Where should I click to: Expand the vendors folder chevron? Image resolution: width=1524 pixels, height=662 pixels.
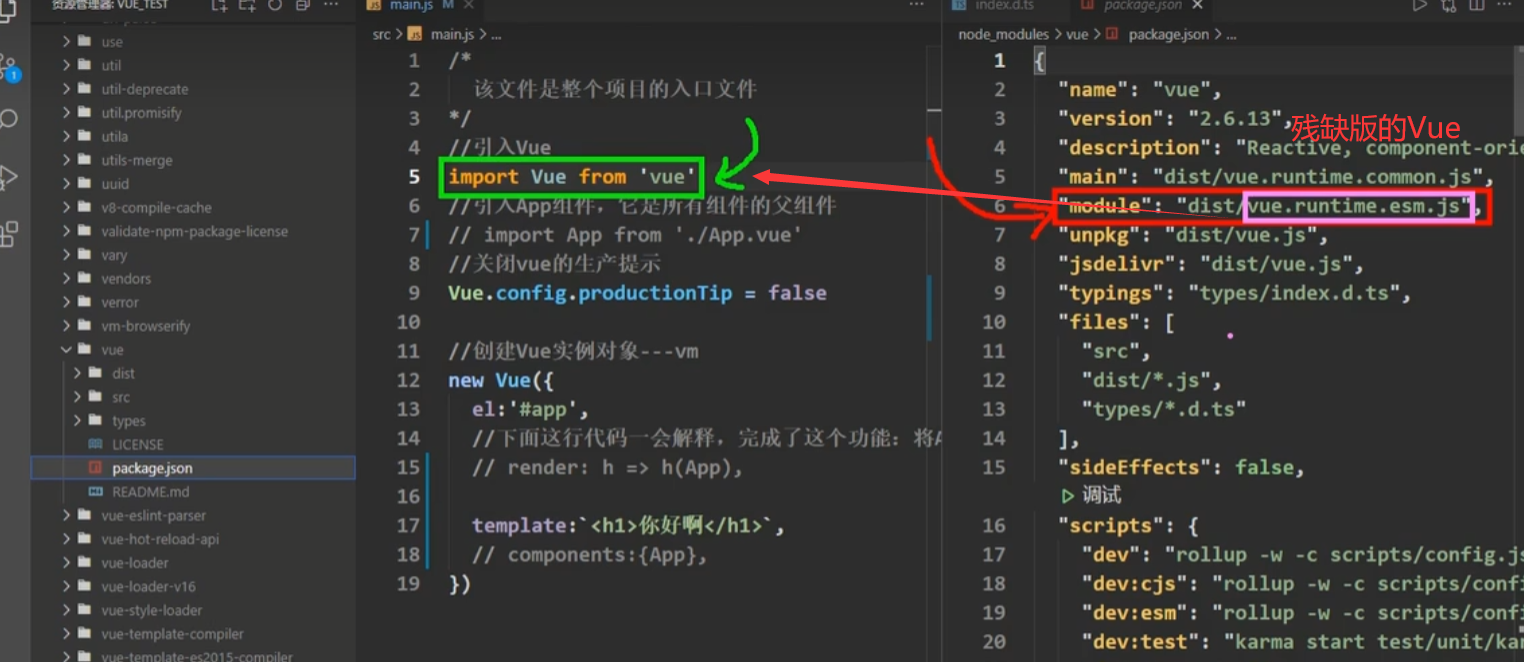pos(66,278)
